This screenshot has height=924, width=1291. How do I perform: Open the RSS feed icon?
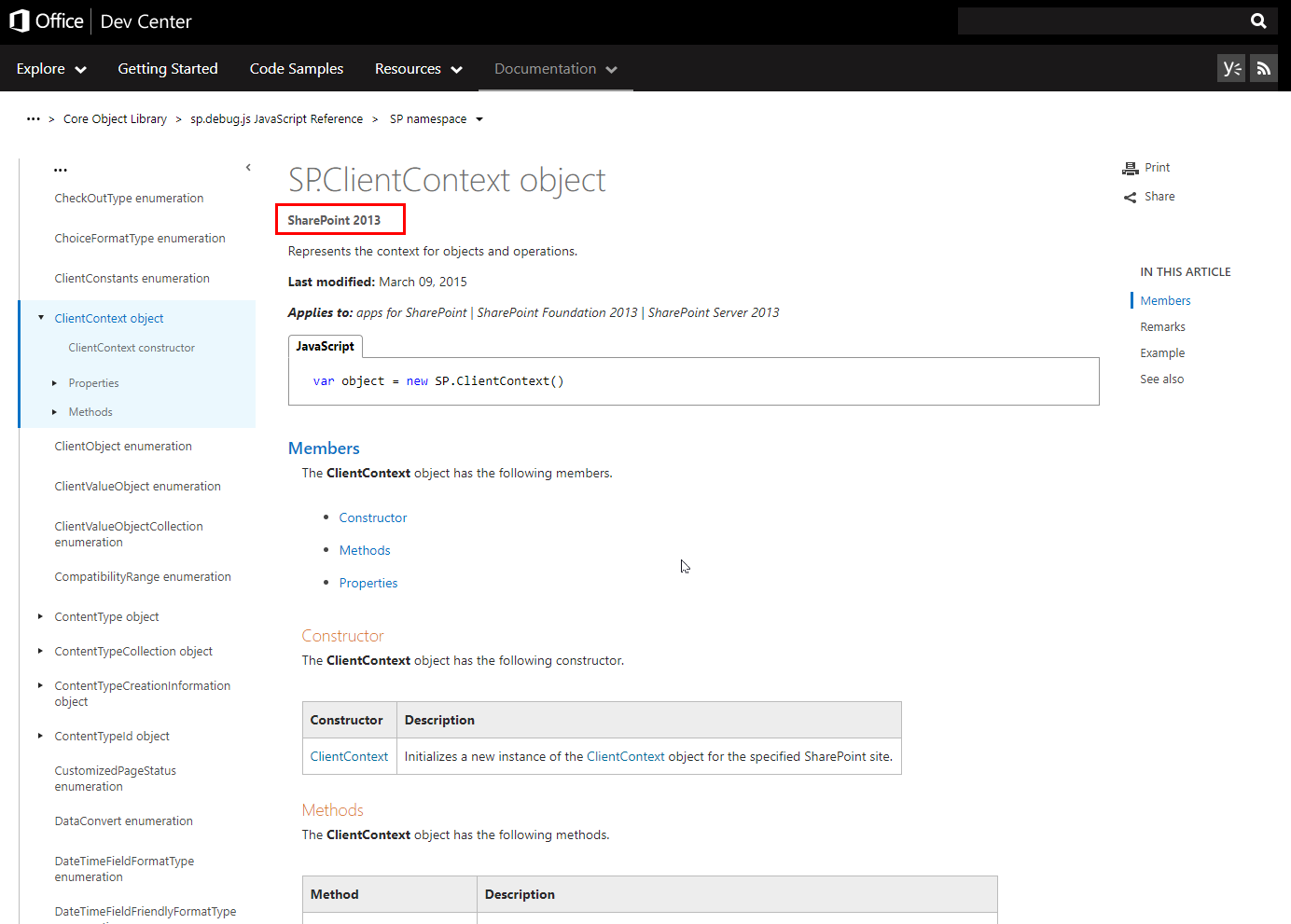(x=1264, y=68)
